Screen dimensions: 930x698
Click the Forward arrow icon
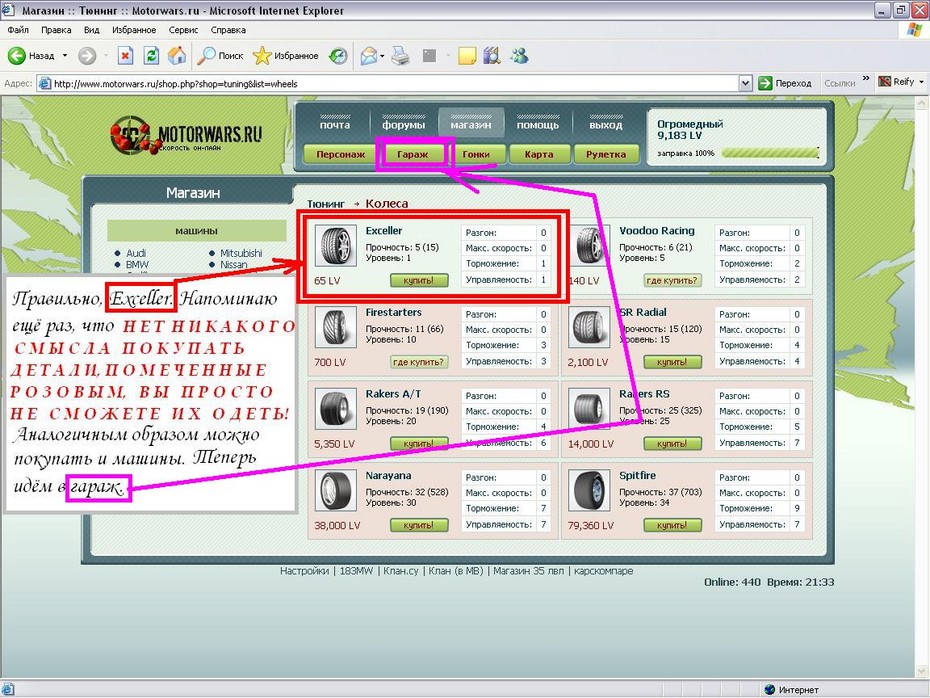pos(87,56)
